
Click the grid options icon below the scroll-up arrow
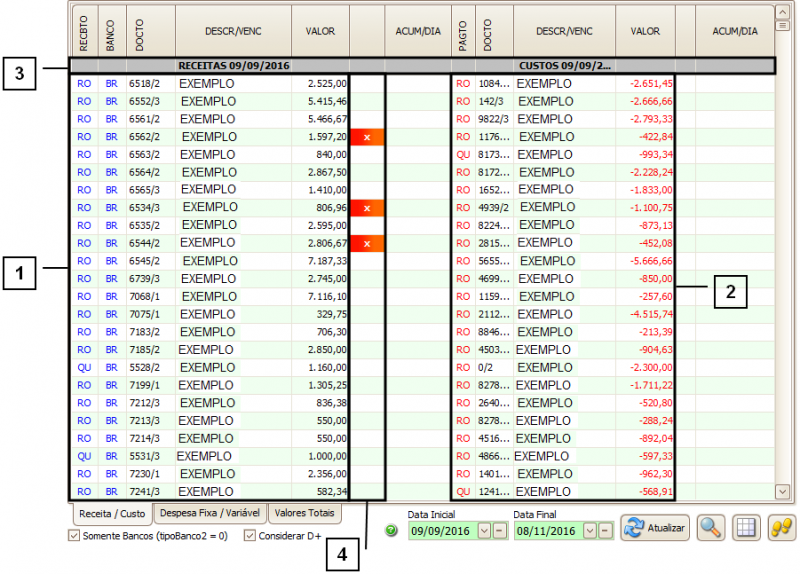782,27
